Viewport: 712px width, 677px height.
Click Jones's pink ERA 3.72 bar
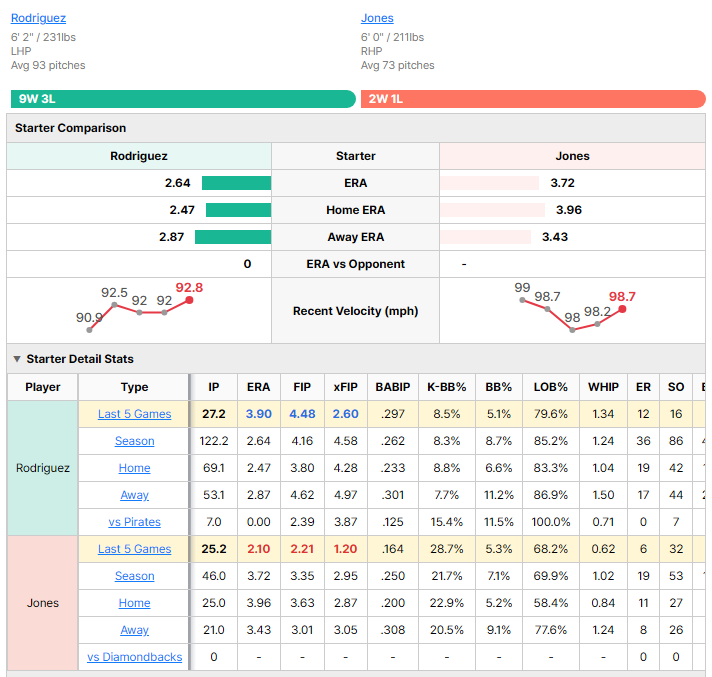tap(490, 183)
